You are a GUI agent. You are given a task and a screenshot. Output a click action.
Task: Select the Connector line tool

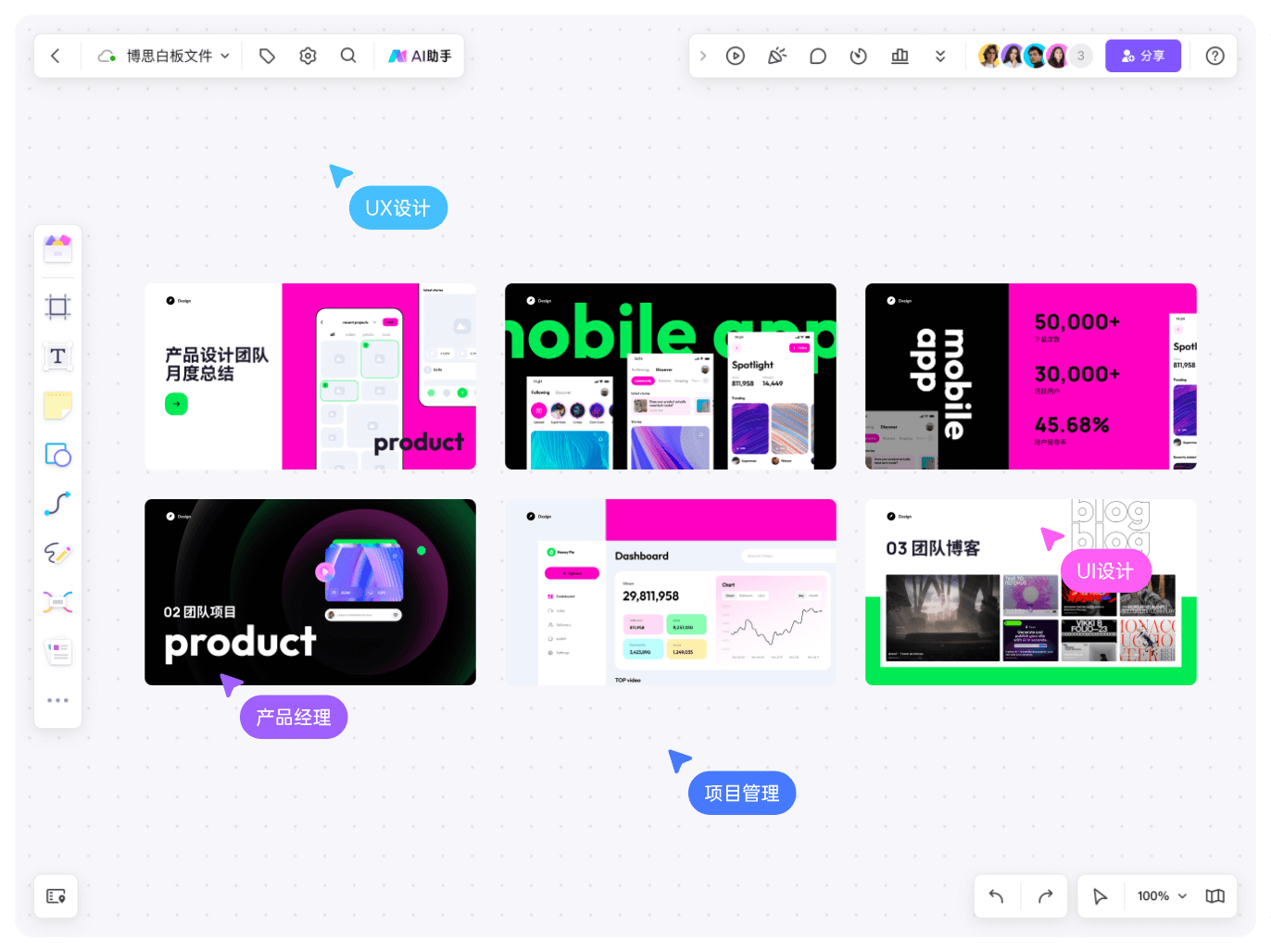click(57, 504)
